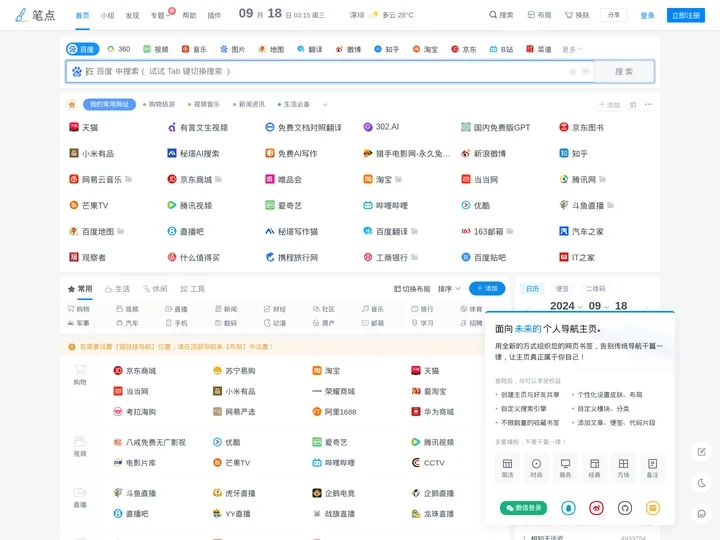Choose the 经典 template icon
The height and width of the screenshot is (540, 720).
pyautogui.click(x=594, y=467)
